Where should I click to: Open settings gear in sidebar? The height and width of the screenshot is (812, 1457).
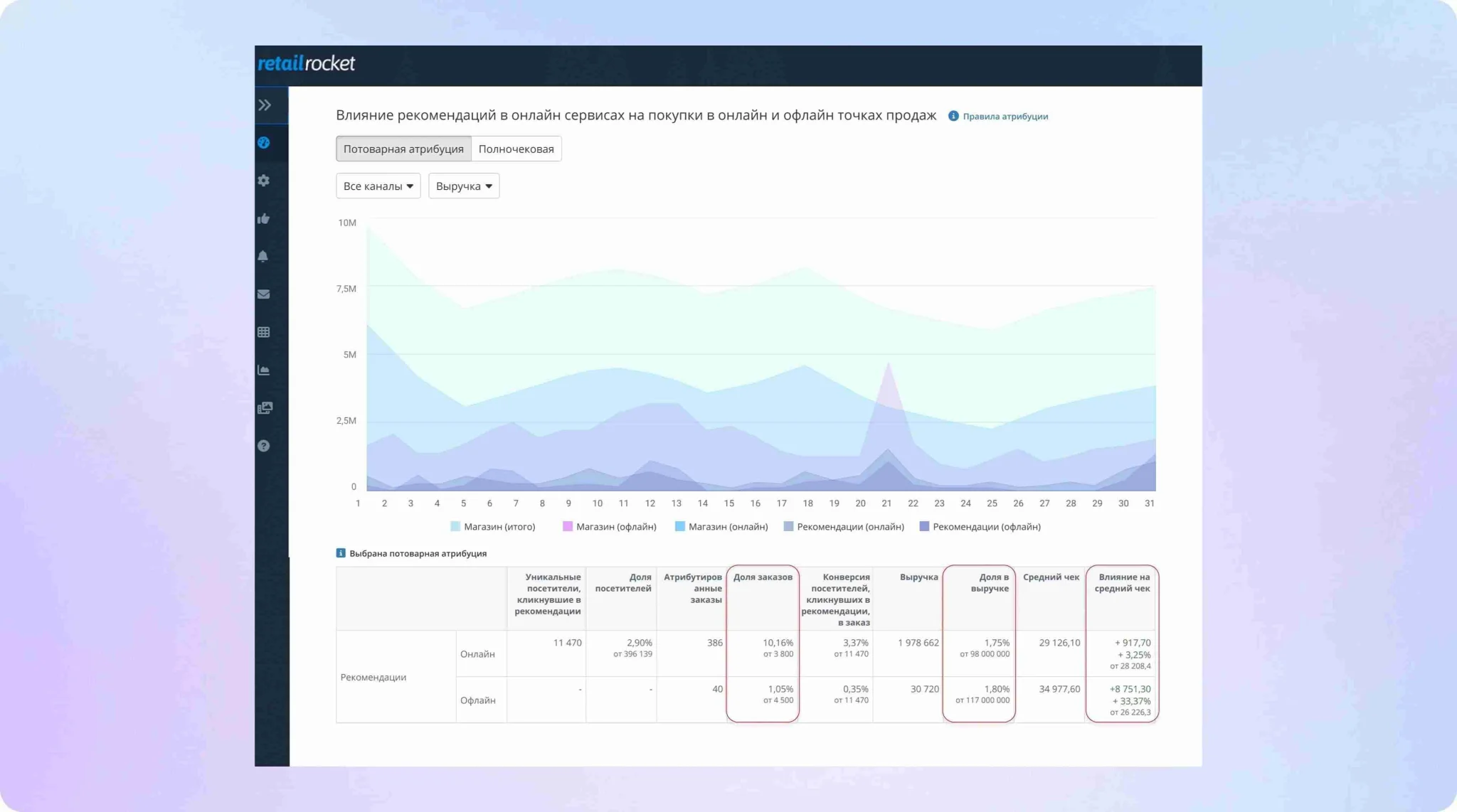(x=264, y=181)
